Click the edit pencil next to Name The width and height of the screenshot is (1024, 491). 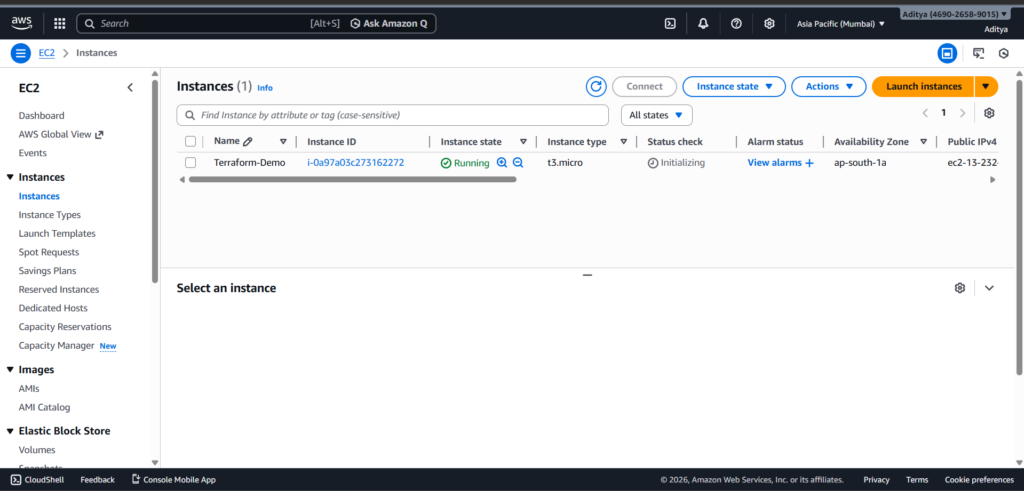pos(248,142)
